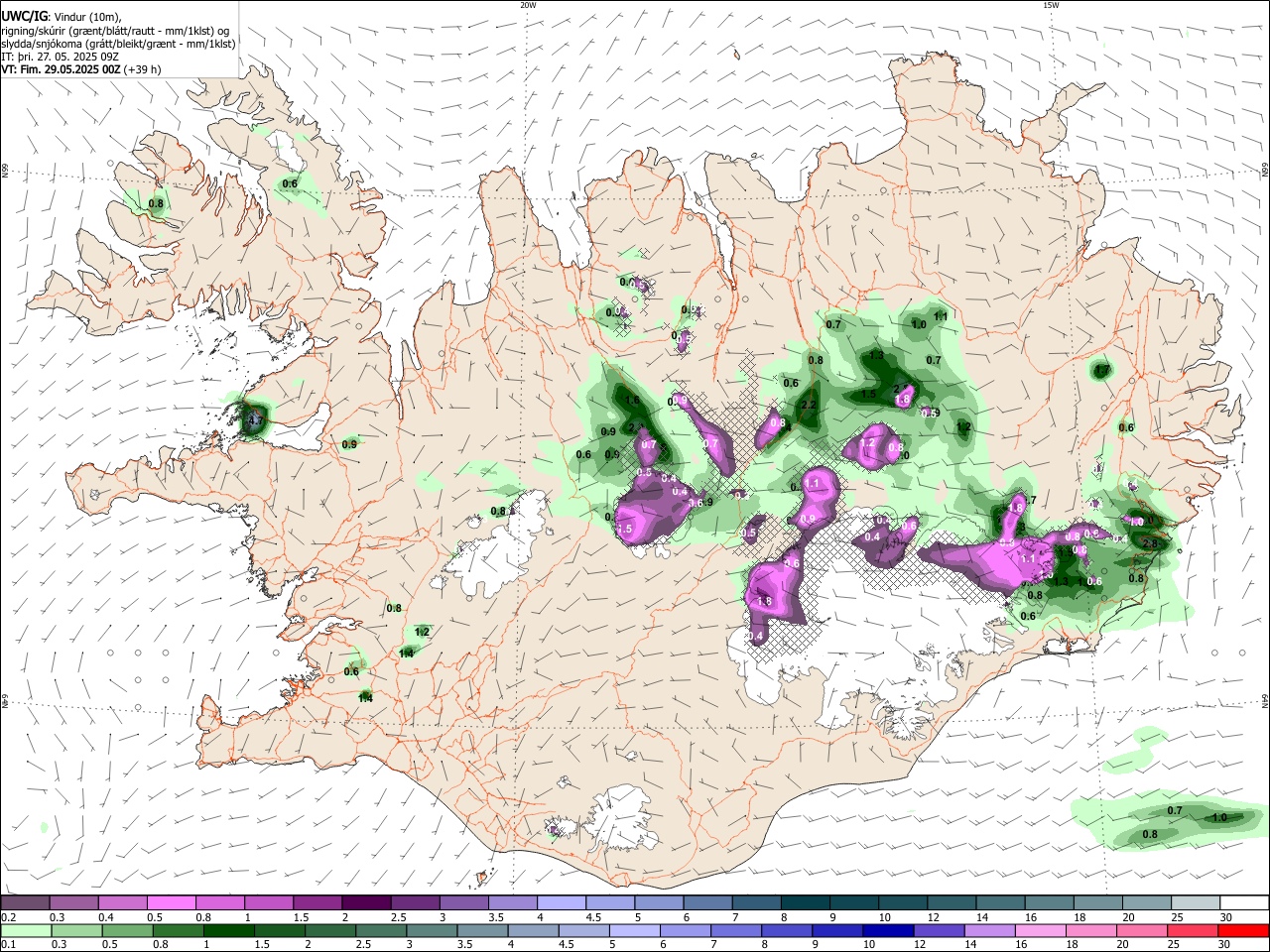Pick the lilac 14 swatch in rain scale
The width and height of the screenshot is (1270, 952).
990,930
